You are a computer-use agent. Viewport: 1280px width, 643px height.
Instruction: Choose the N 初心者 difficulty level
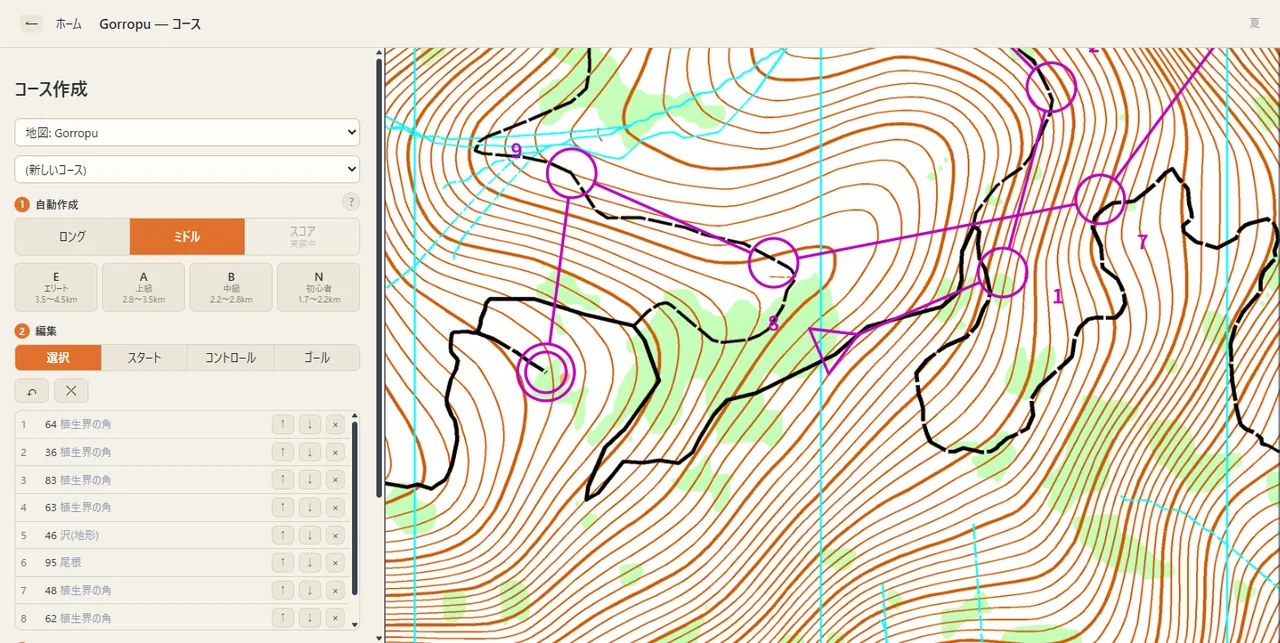click(319, 287)
